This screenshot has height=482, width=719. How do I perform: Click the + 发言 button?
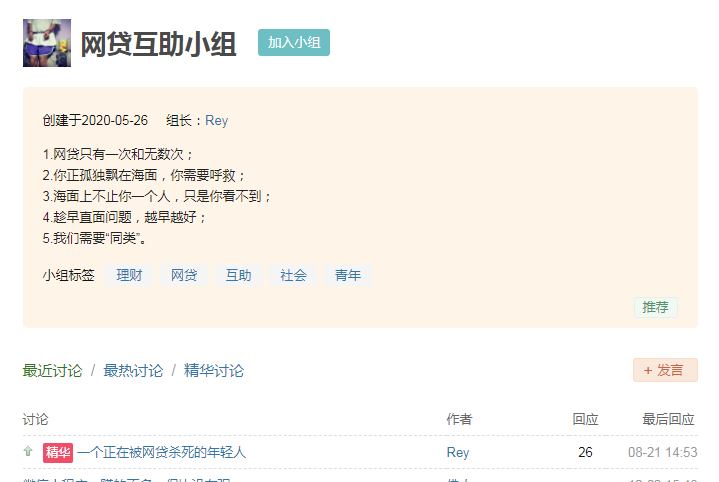[665, 370]
